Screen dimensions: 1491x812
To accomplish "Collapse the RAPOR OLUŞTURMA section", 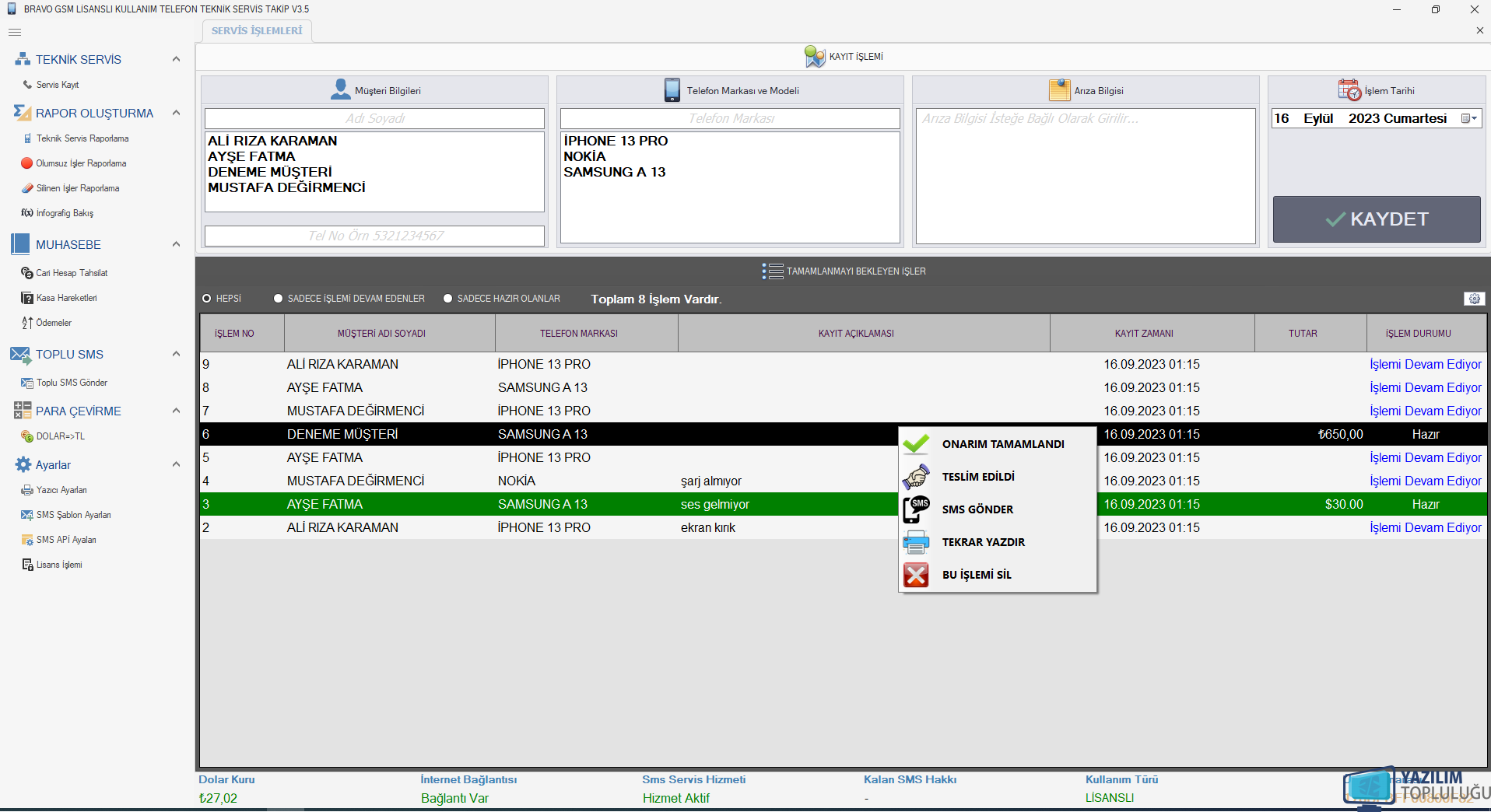I will point(176,113).
